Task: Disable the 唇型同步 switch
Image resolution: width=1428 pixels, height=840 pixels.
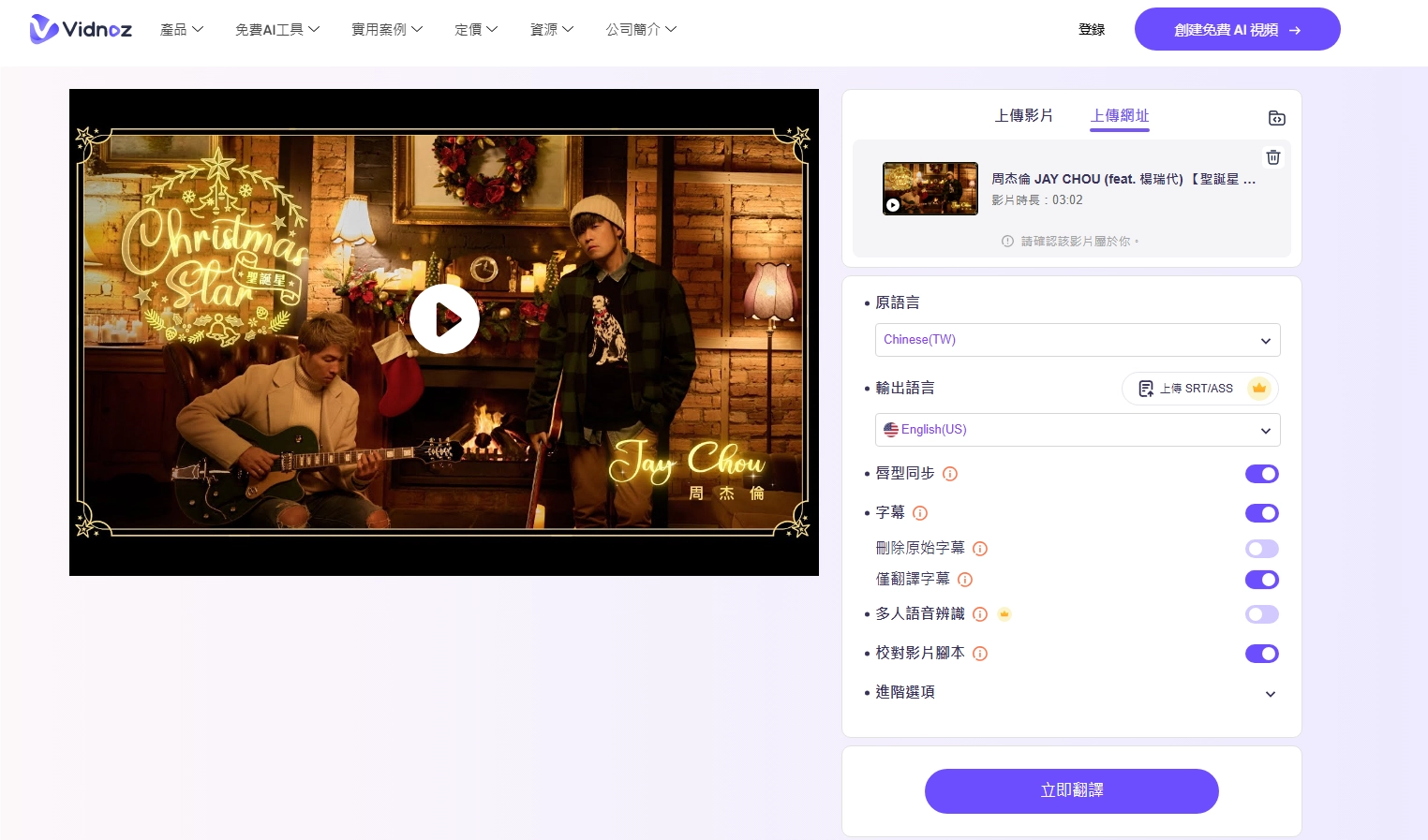Action: click(1261, 474)
